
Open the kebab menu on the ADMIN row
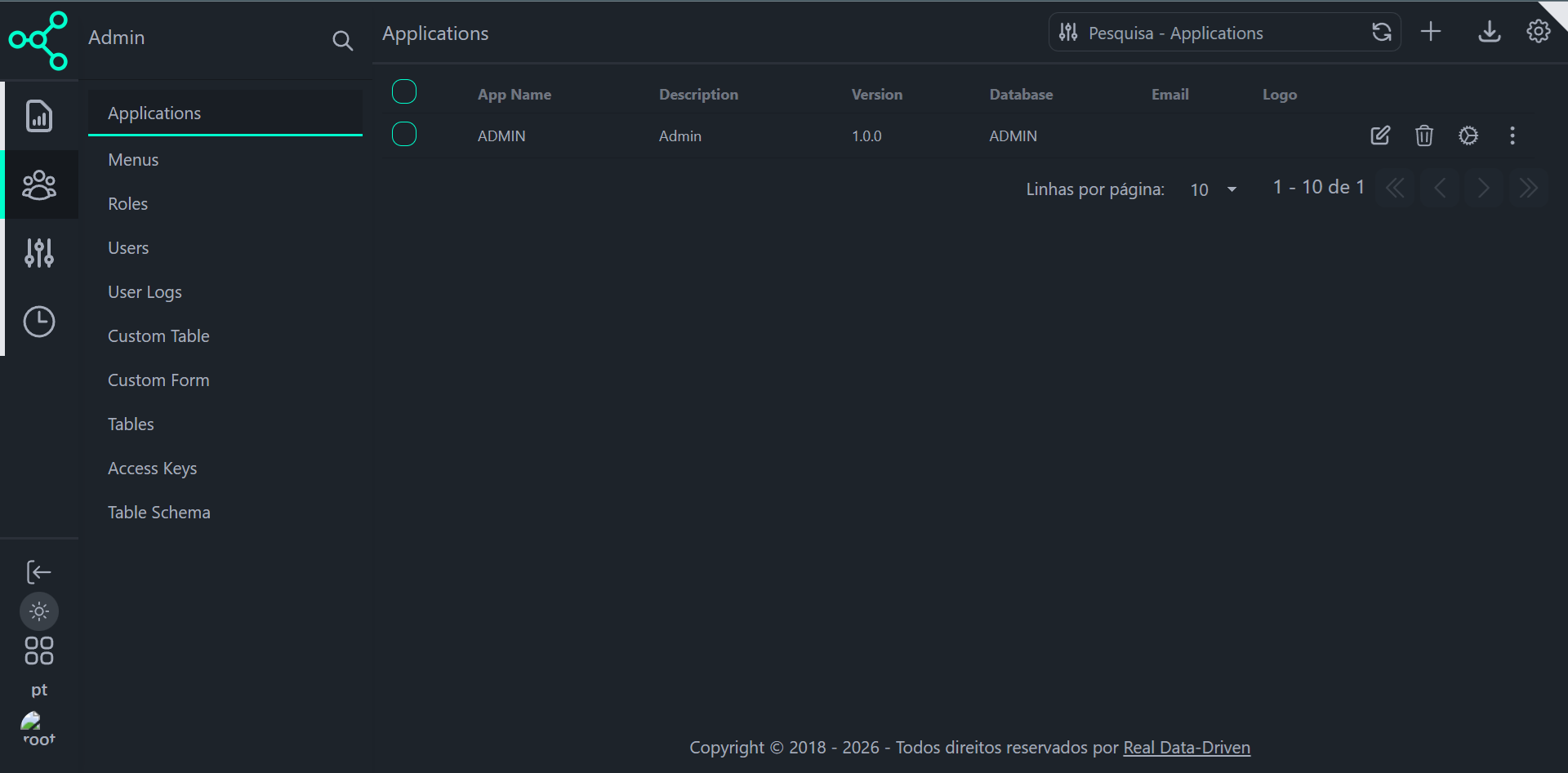tap(1512, 135)
